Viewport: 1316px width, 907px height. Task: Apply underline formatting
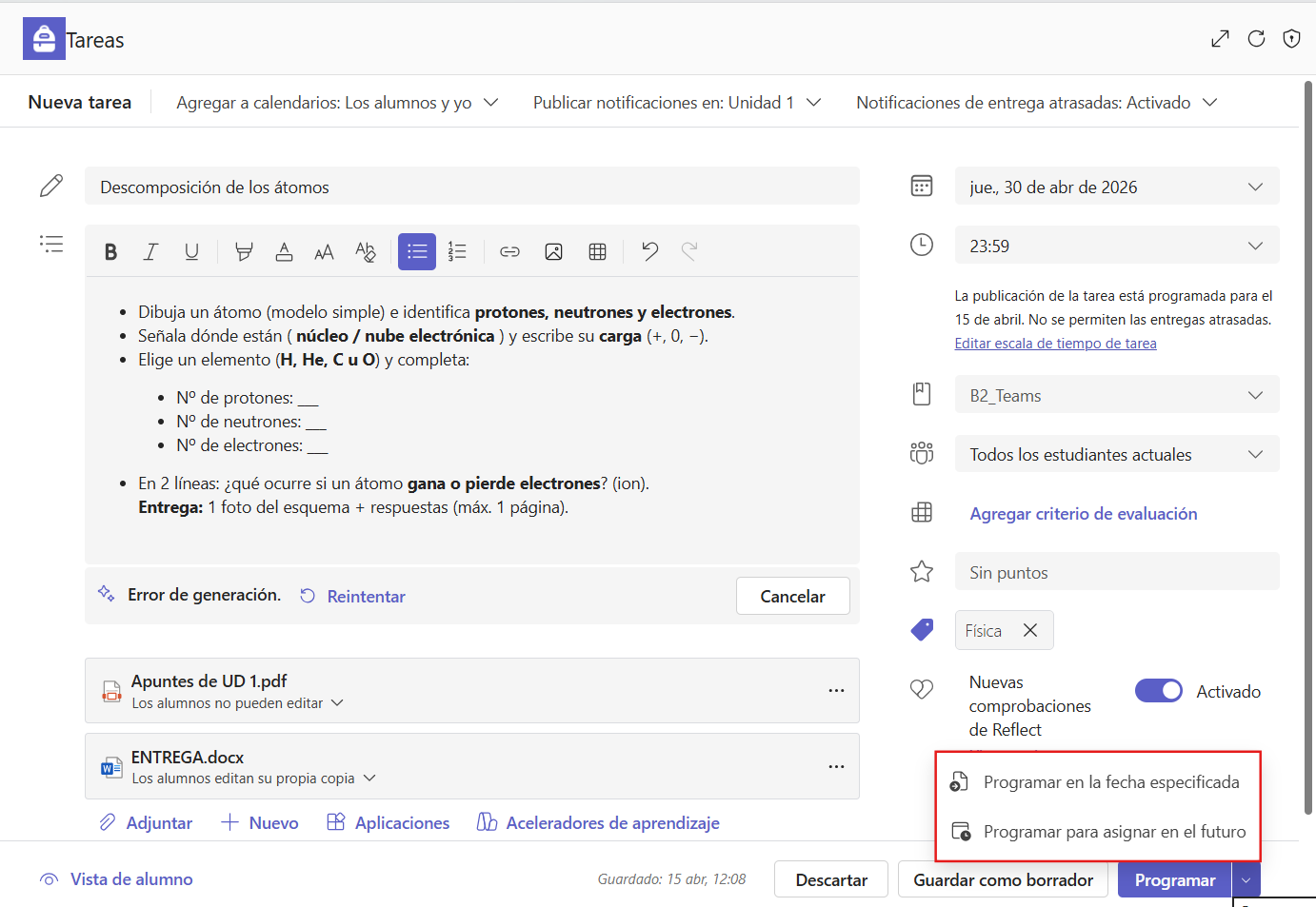(191, 251)
